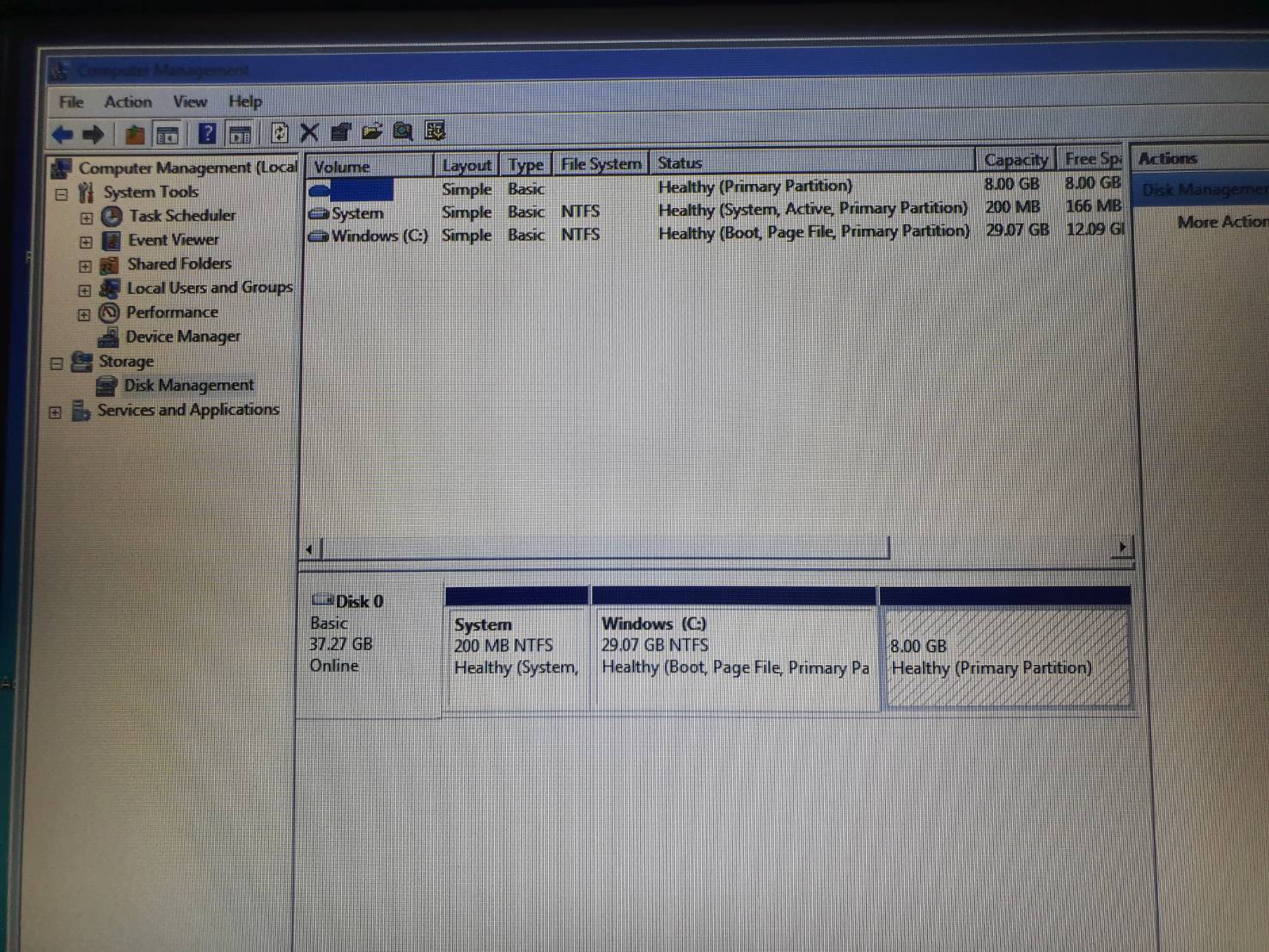Collapse the System Tools tree node

61,194
